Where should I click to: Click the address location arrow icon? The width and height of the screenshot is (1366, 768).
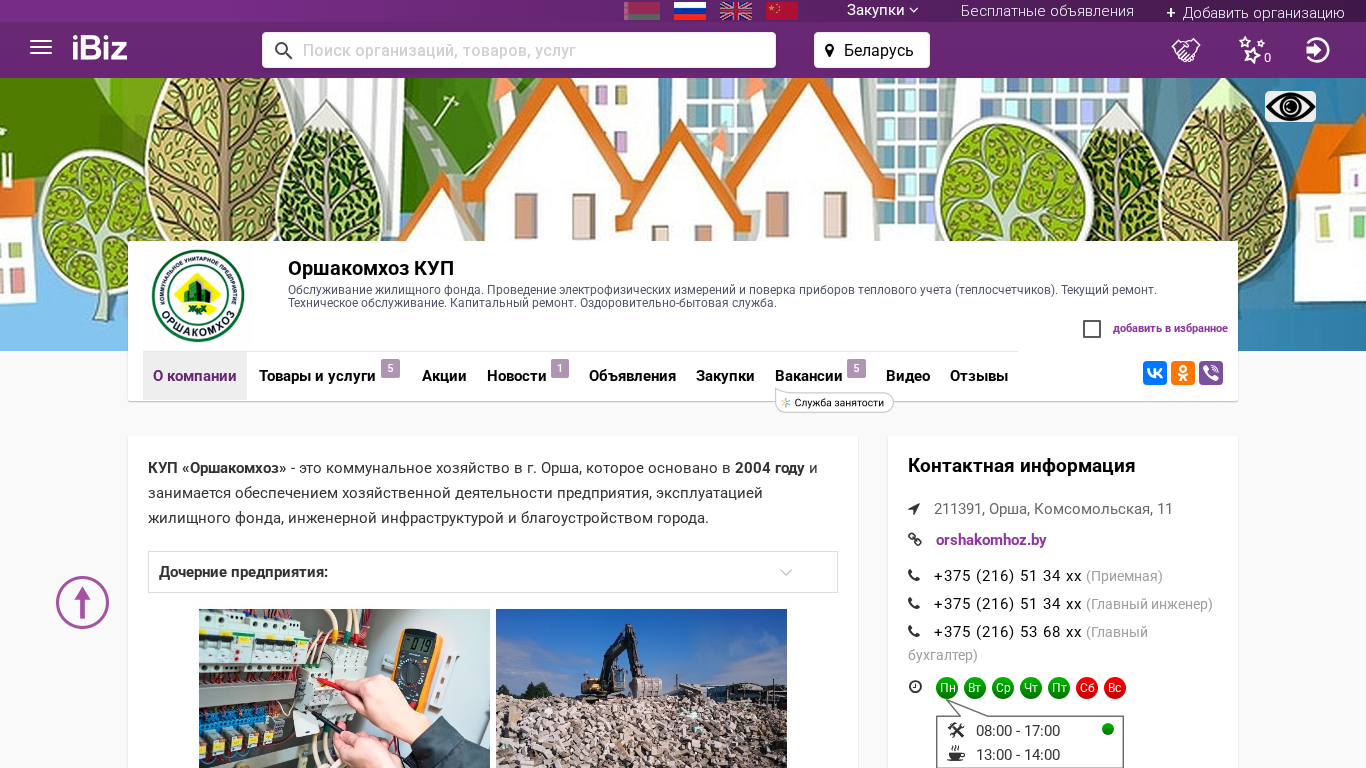tap(914, 509)
